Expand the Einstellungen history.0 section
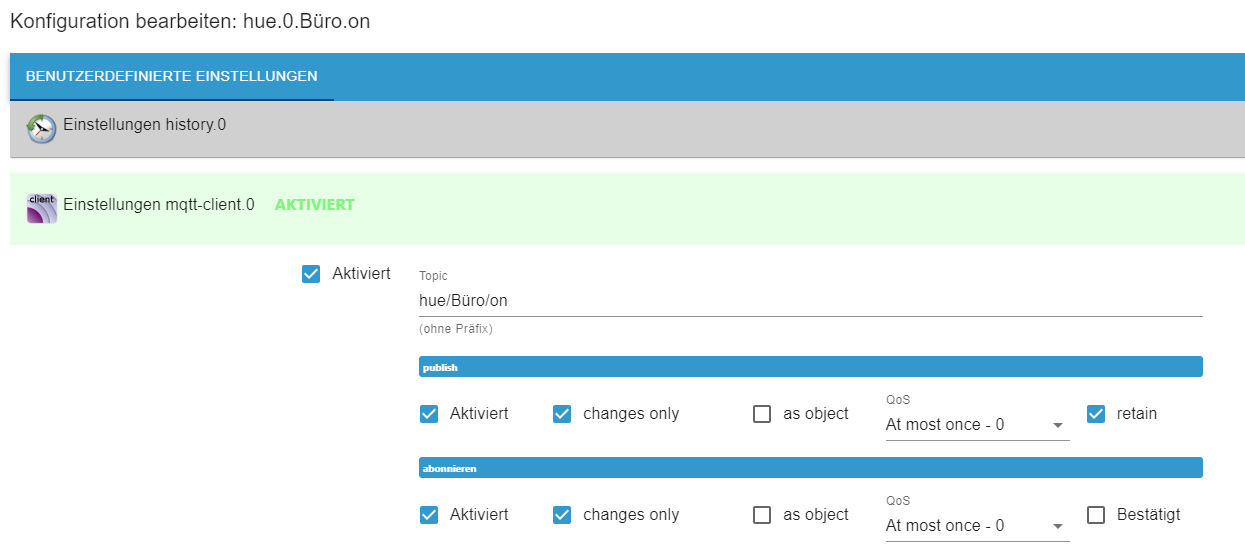The width and height of the screenshot is (1245, 556). tap(627, 128)
